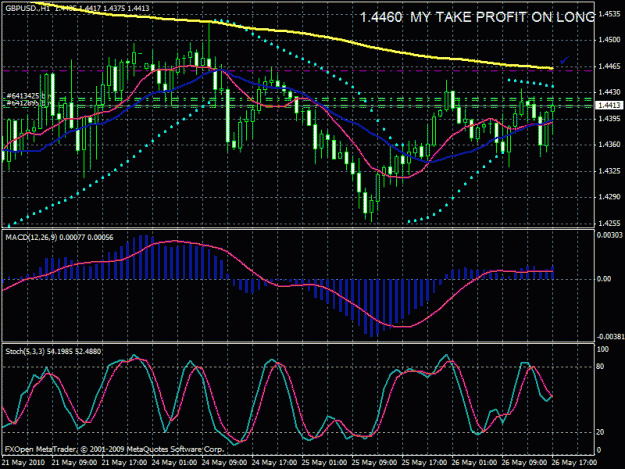Click the '26 May 09:00' time label
Image resolution: width=625 pixels, height=469 pixels.
pos(524,463)
